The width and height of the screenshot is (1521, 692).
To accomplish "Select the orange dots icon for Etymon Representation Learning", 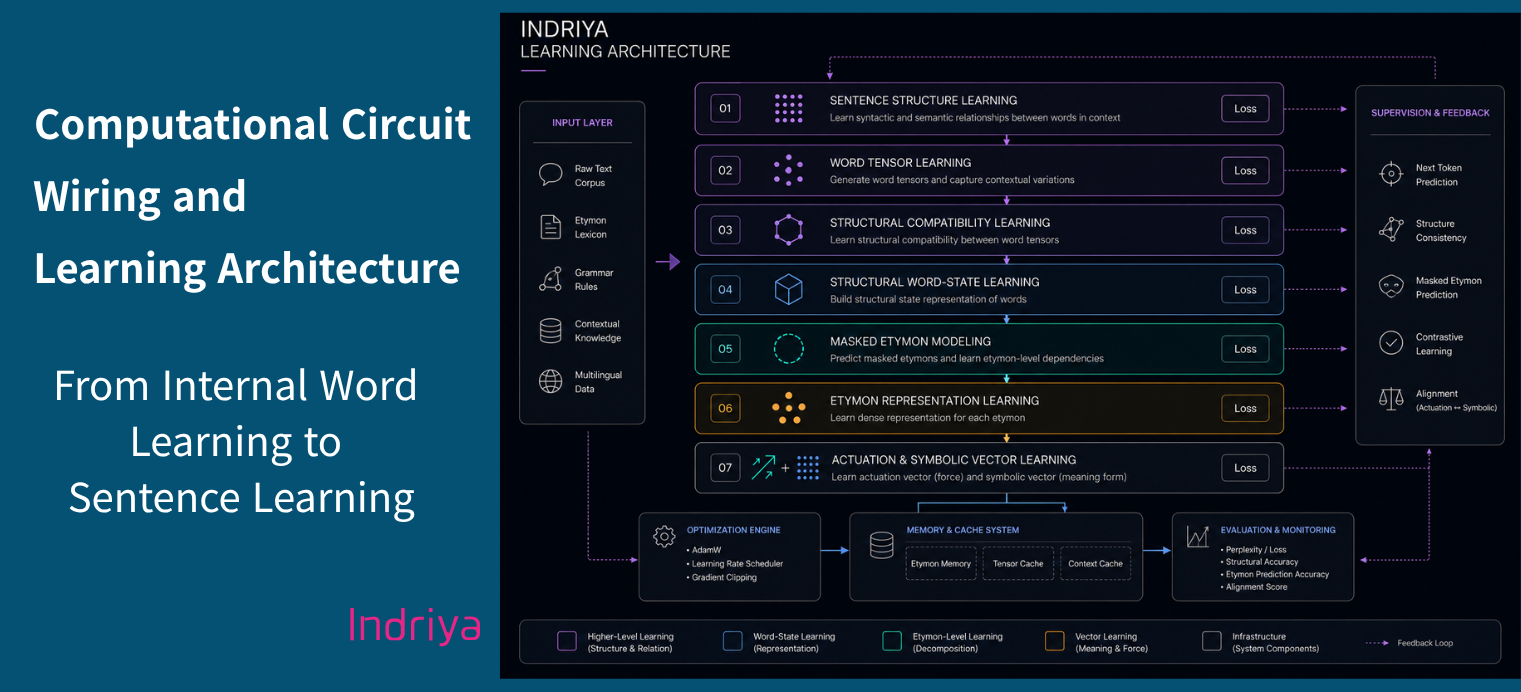I will 789,408.
